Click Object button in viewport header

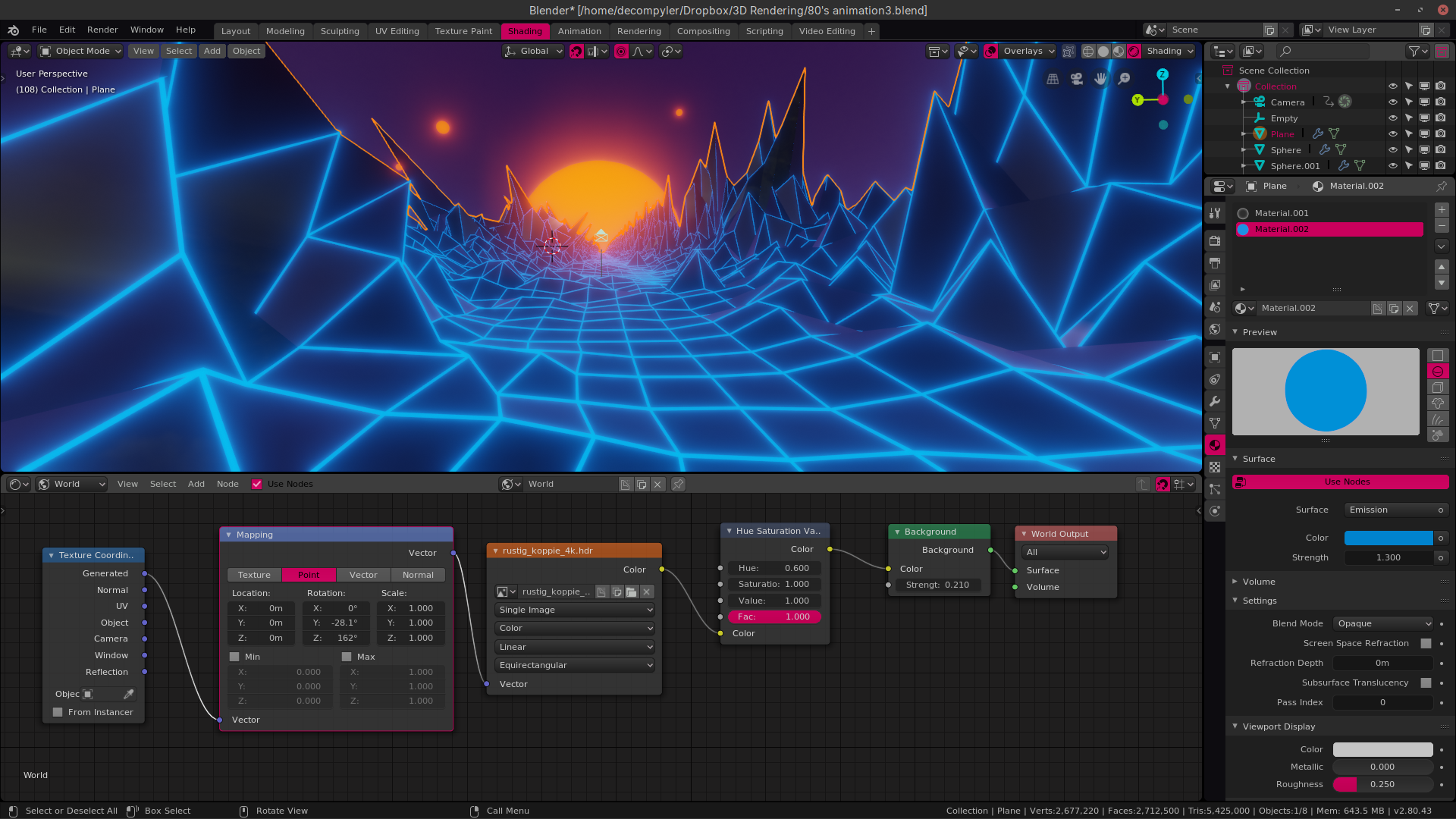coord(246,52)
